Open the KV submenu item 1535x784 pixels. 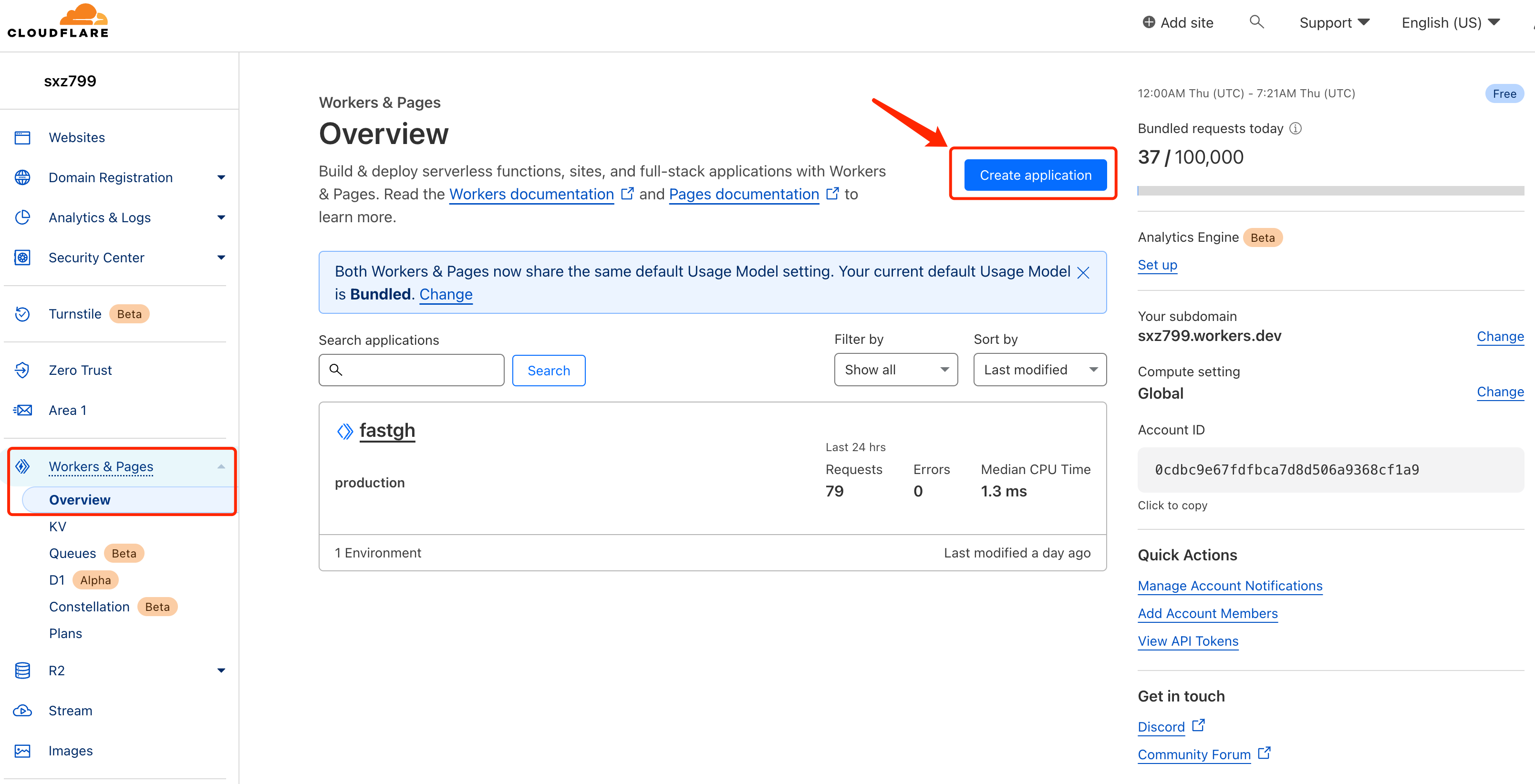pyautogui.click(x=58, y=526)
